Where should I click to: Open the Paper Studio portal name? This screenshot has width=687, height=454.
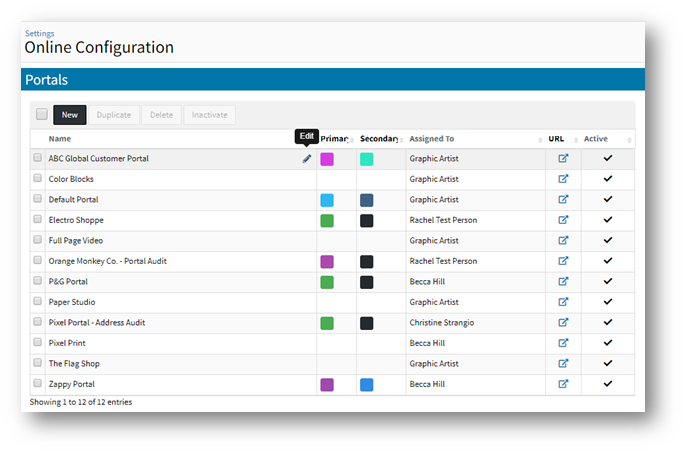(x=72, y=302)
